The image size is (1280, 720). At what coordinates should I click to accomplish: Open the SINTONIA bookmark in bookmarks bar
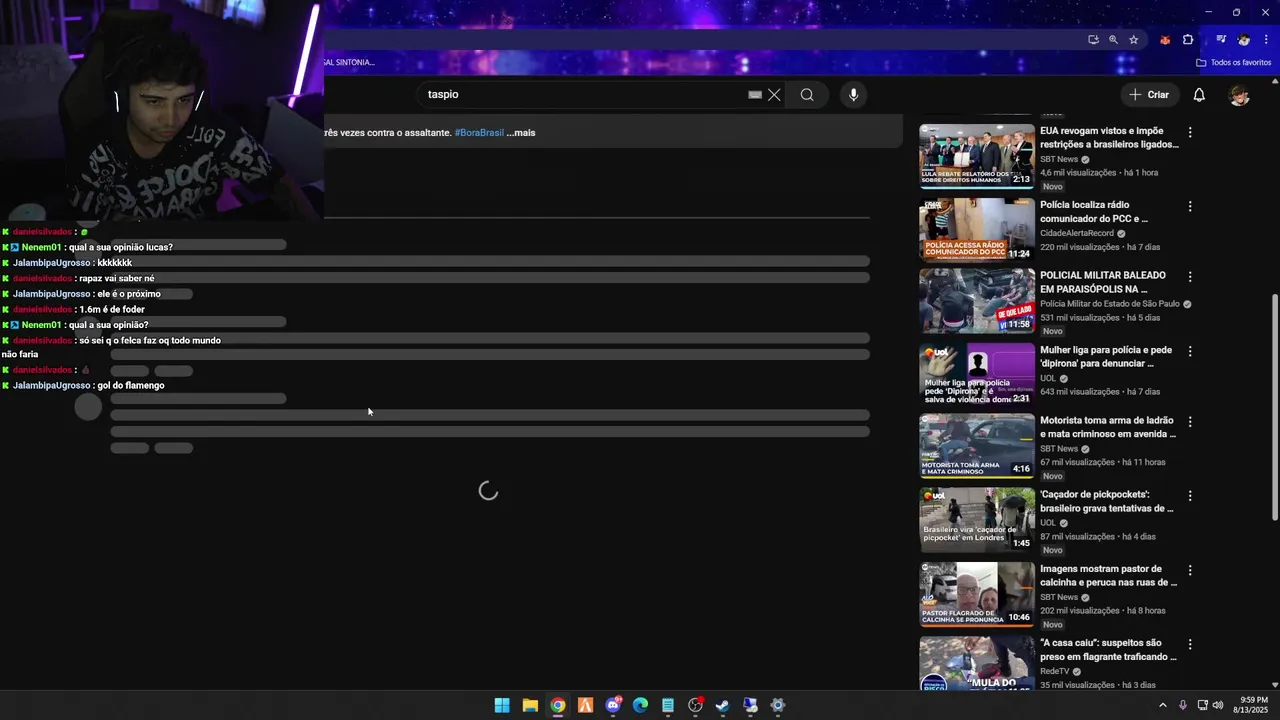(x=350, y=62)
